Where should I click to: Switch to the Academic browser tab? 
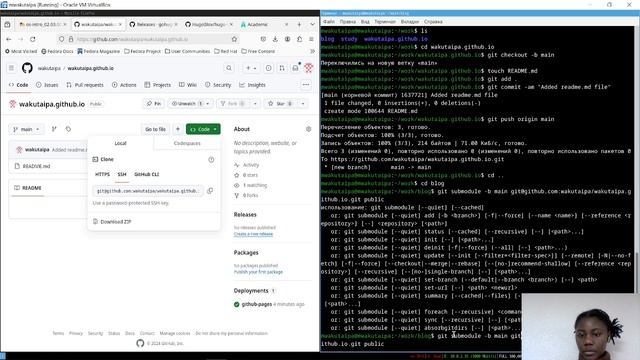(264, 24)
